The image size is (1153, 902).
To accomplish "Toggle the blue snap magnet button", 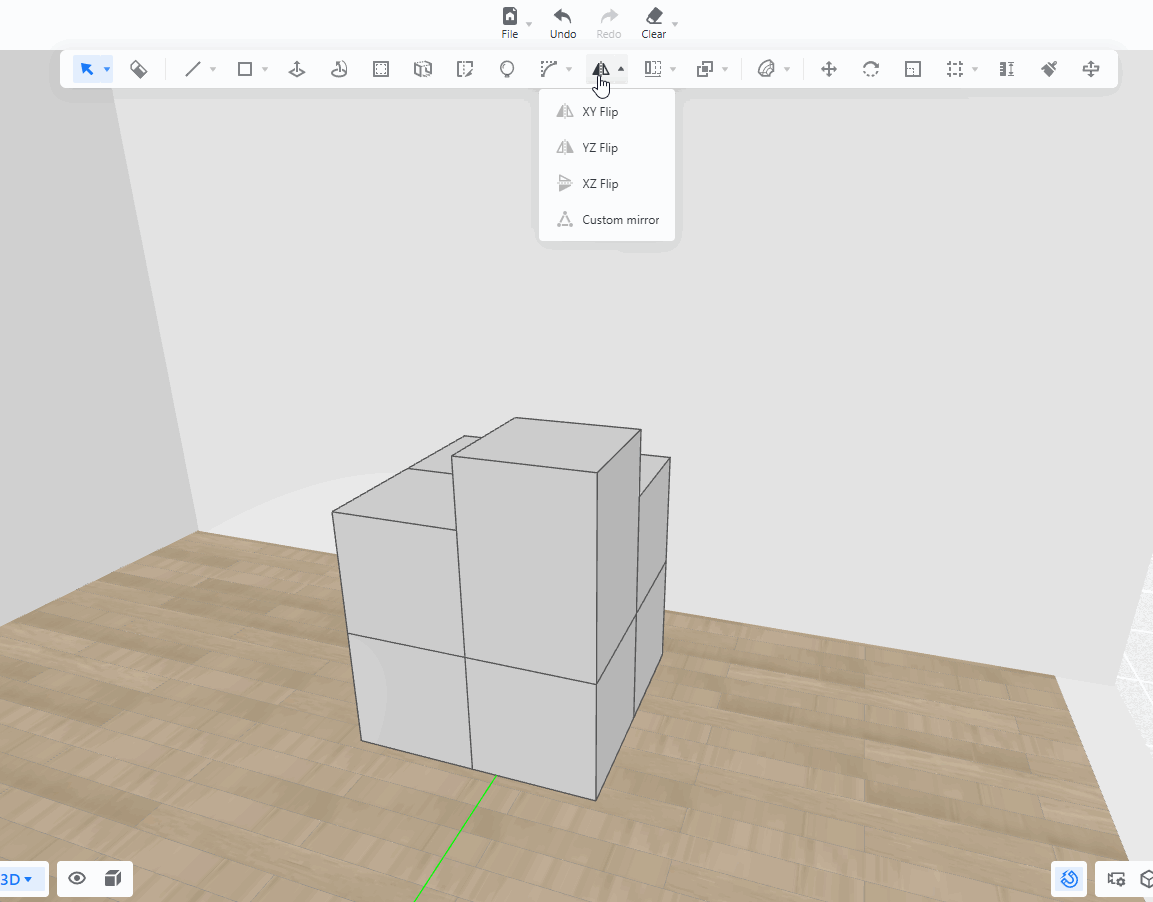I will pyautogui.click(x=1069, y=878).
